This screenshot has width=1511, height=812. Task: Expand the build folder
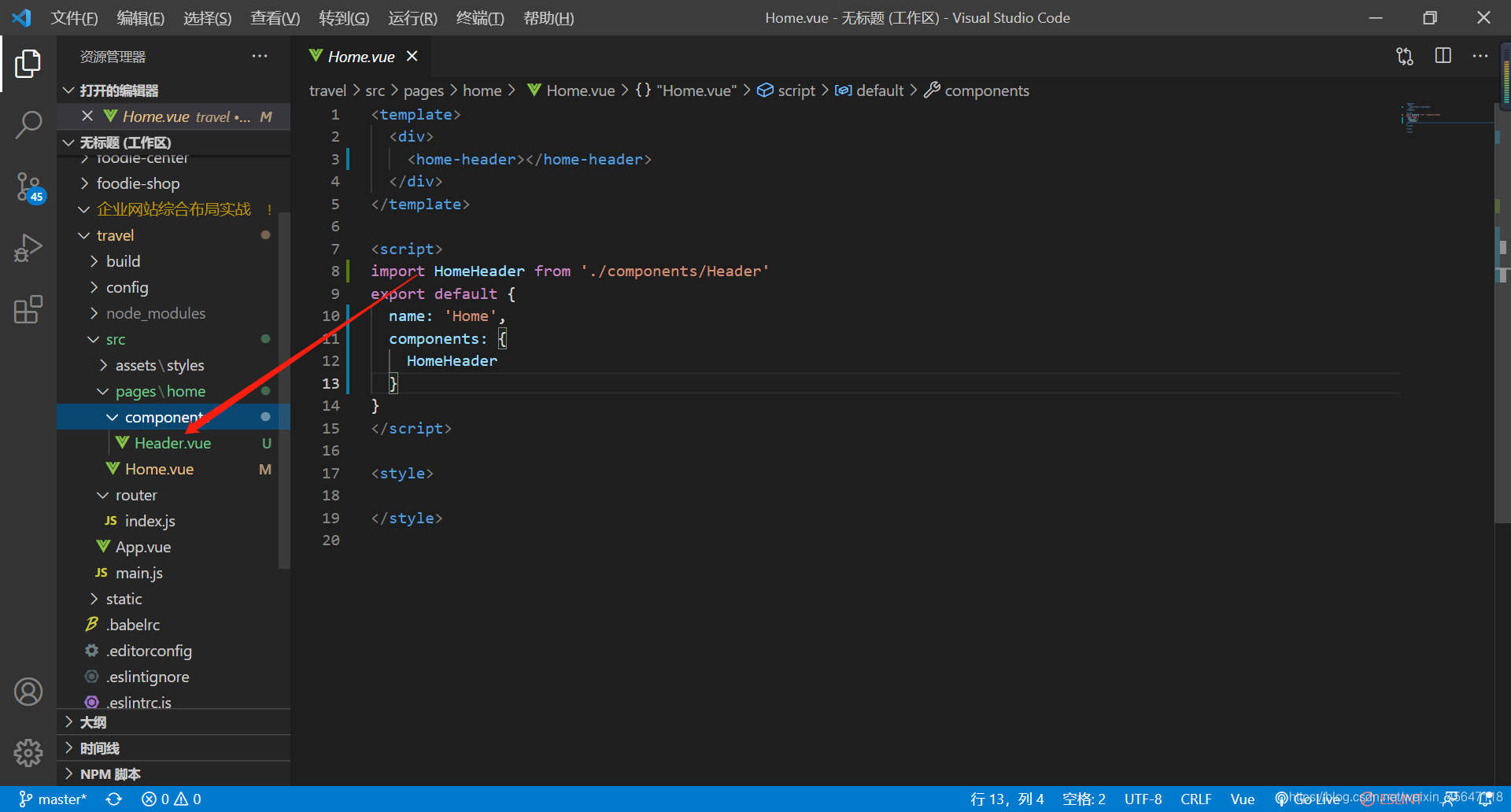click(x=173, y=261)
